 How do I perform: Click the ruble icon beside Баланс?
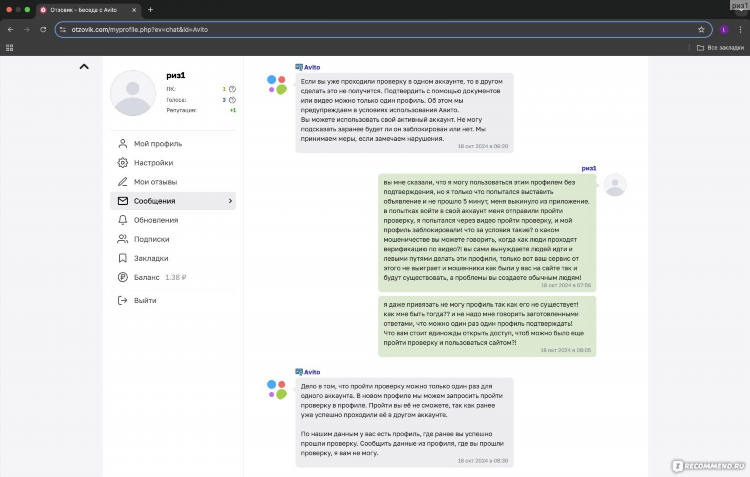click(x=123, y=277)
